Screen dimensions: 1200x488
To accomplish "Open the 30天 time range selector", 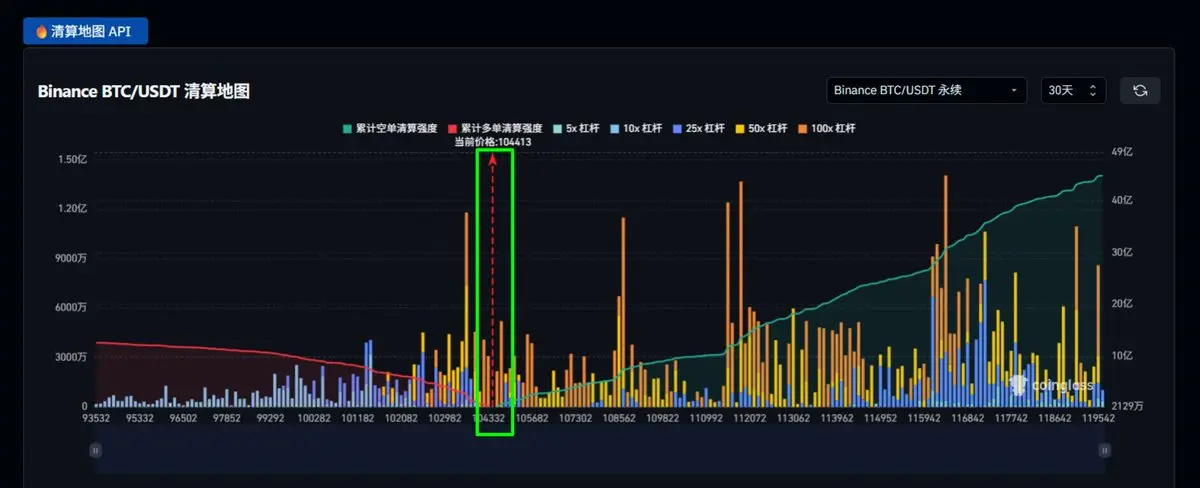I will [x=1073, y=90].
